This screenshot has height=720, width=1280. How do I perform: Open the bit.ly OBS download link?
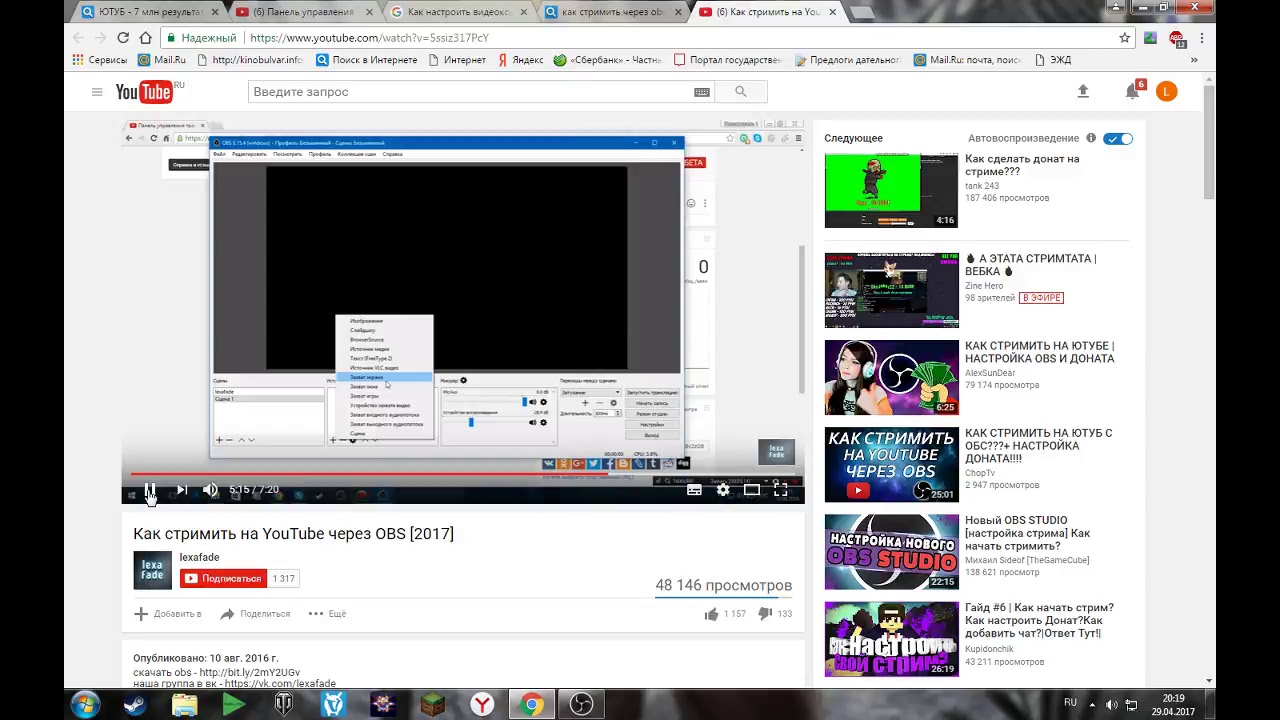(x=249, y=672)
